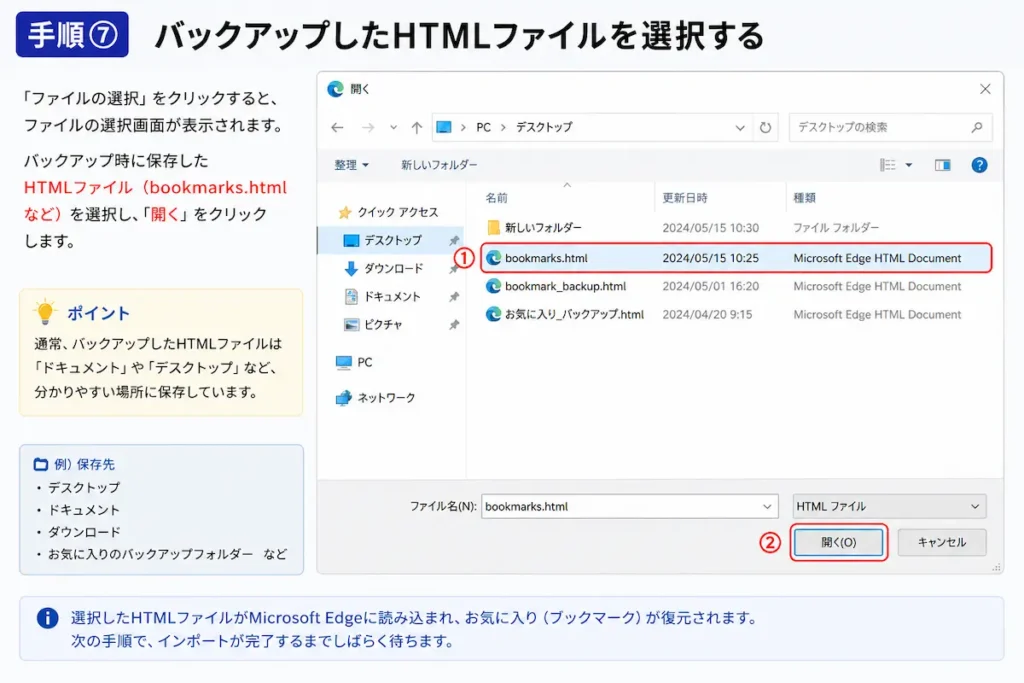Click the Edge icon beside お気に入り_バックアップ.html
The height and width of the screenshot is (683, 1024).
tap(494, 314)
